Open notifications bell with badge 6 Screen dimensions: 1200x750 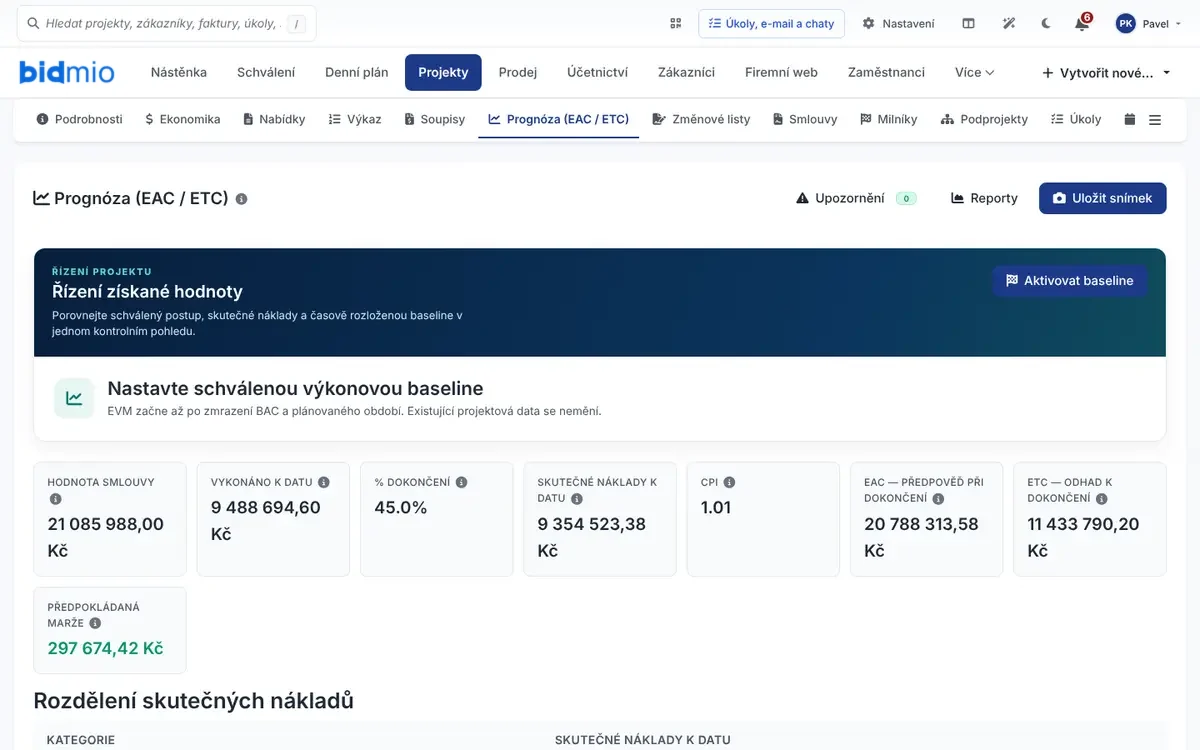(x=1082, y=23)
